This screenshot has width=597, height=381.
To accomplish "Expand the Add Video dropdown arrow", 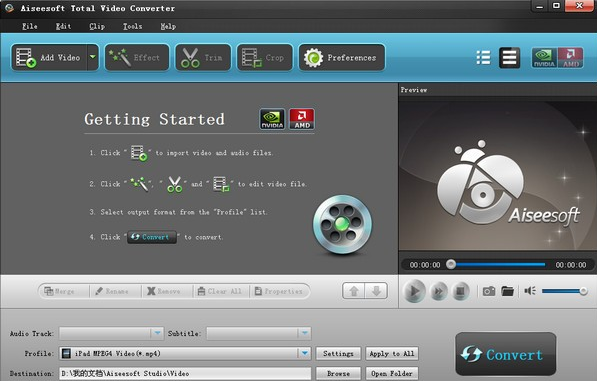I will 93,57.
